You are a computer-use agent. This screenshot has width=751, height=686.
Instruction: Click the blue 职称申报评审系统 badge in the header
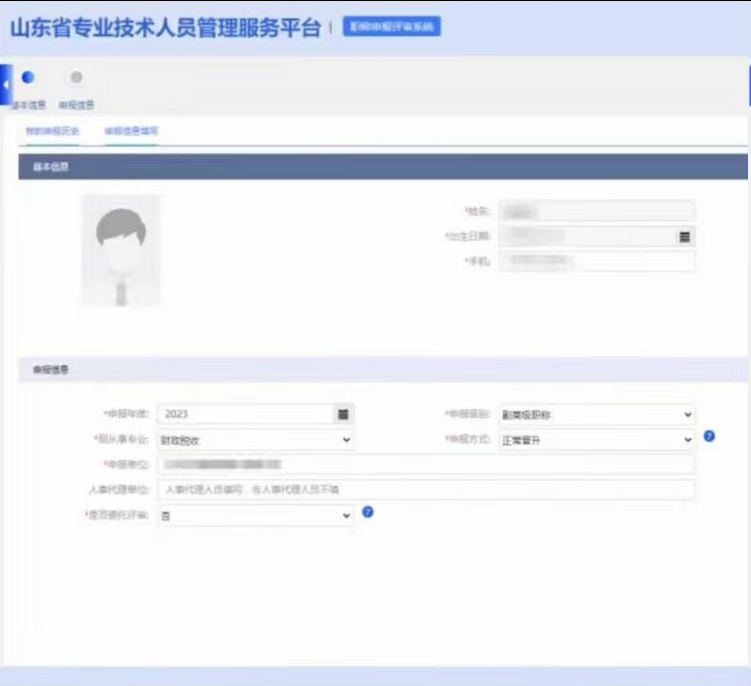(x=391, y=26)
